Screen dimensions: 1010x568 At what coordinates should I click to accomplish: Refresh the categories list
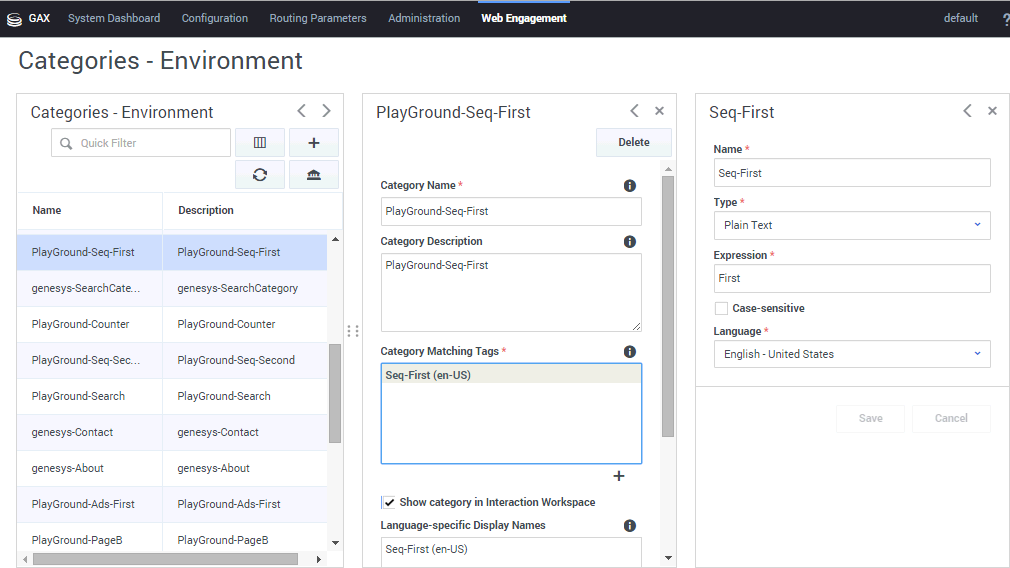260,175
